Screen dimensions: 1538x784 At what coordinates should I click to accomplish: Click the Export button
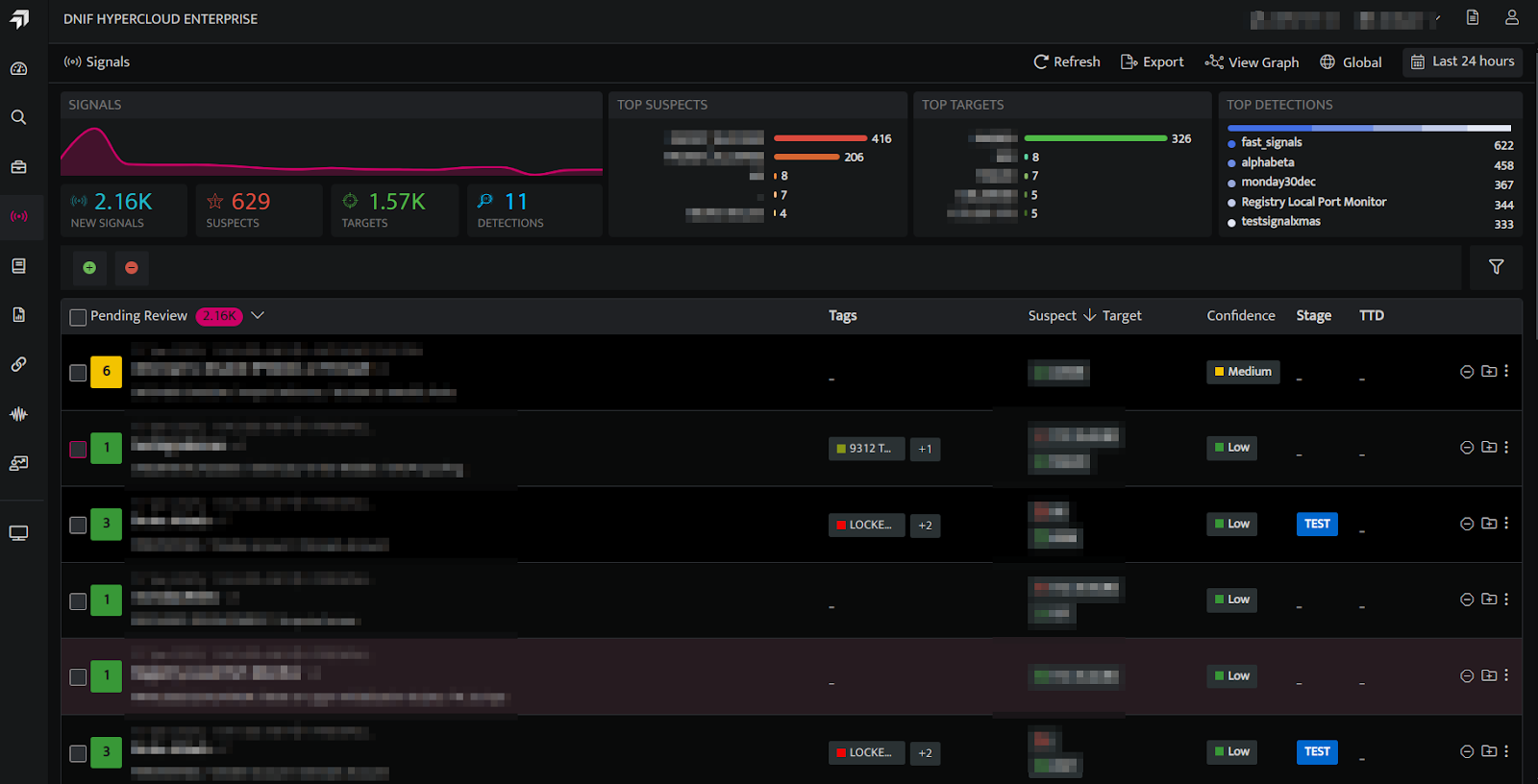[x=1152, y=61]
